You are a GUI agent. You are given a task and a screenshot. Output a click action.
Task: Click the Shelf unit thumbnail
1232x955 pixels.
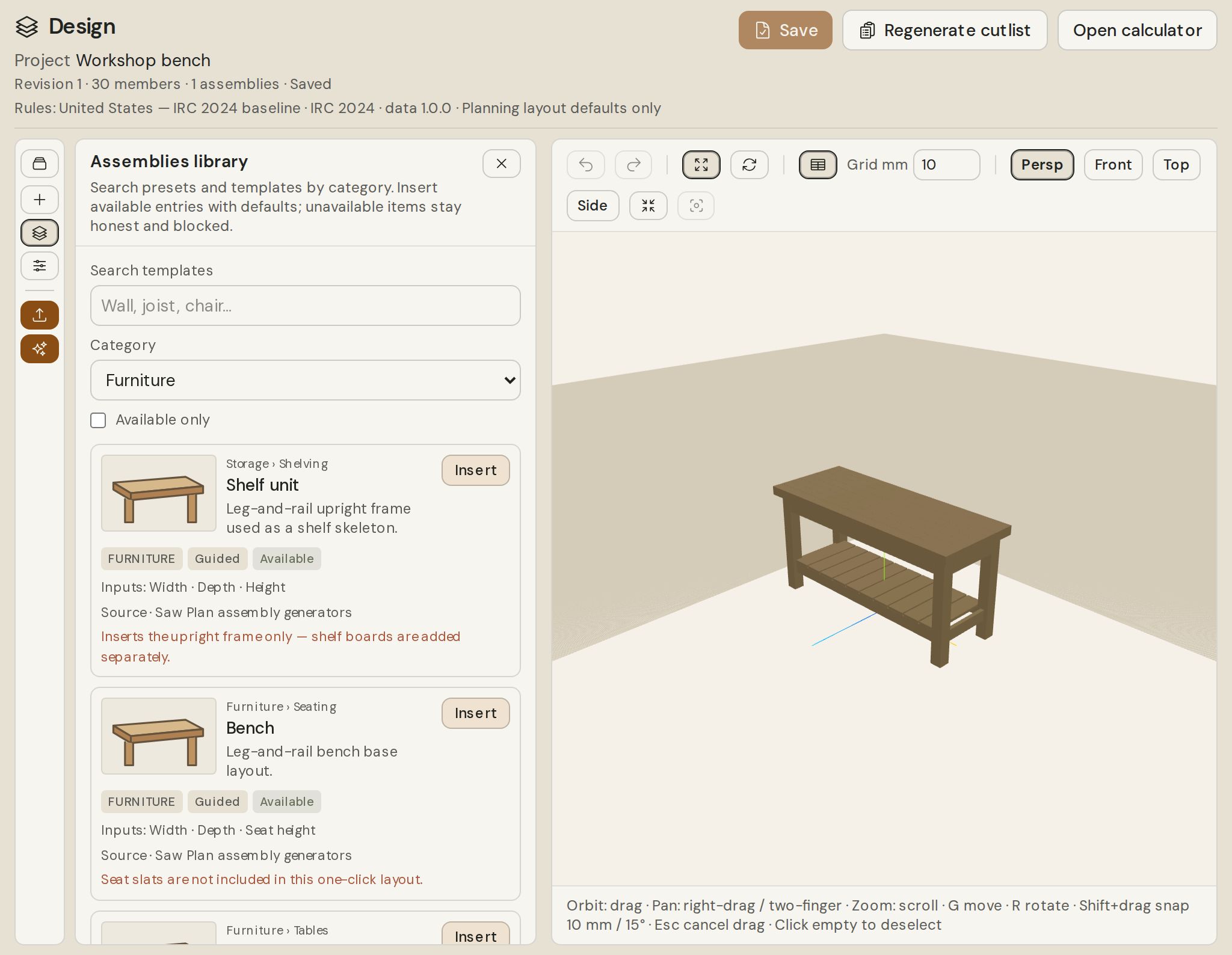pyautogui.click(x=159, y=493)
